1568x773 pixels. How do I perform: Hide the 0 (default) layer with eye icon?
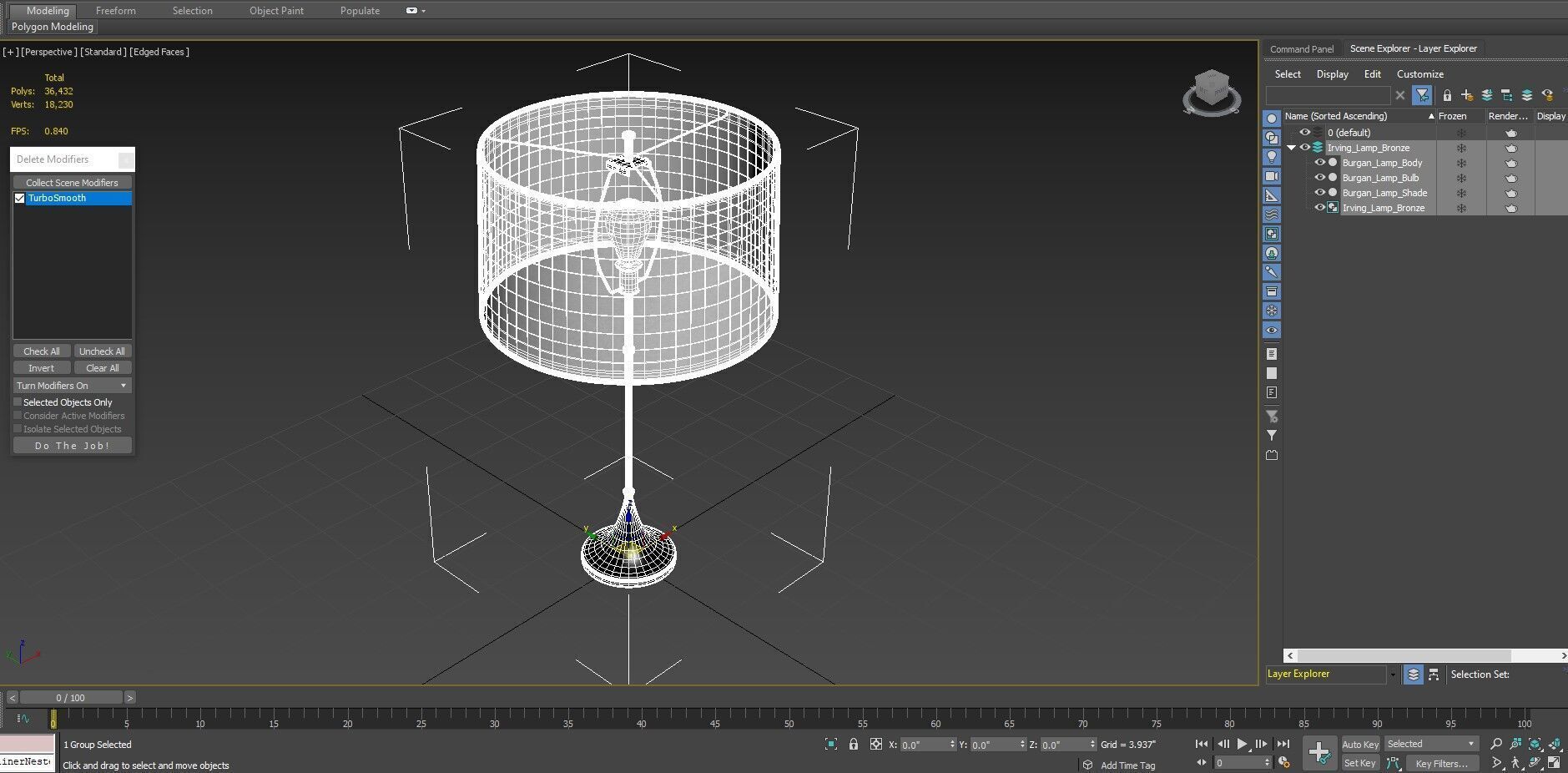click(1304, 133)
